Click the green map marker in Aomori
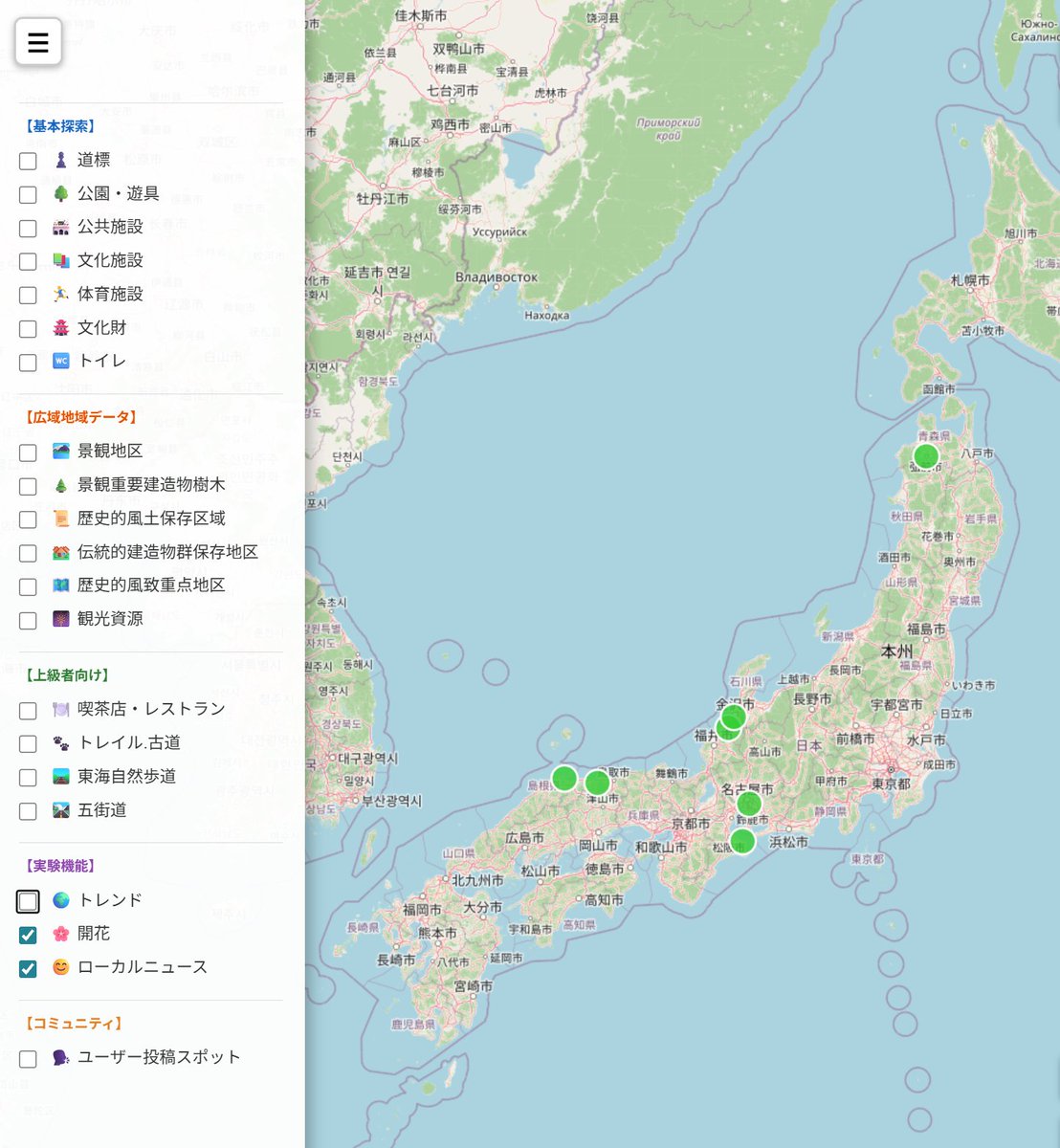Screen dimensions: 1060x1148 [926, 456]
